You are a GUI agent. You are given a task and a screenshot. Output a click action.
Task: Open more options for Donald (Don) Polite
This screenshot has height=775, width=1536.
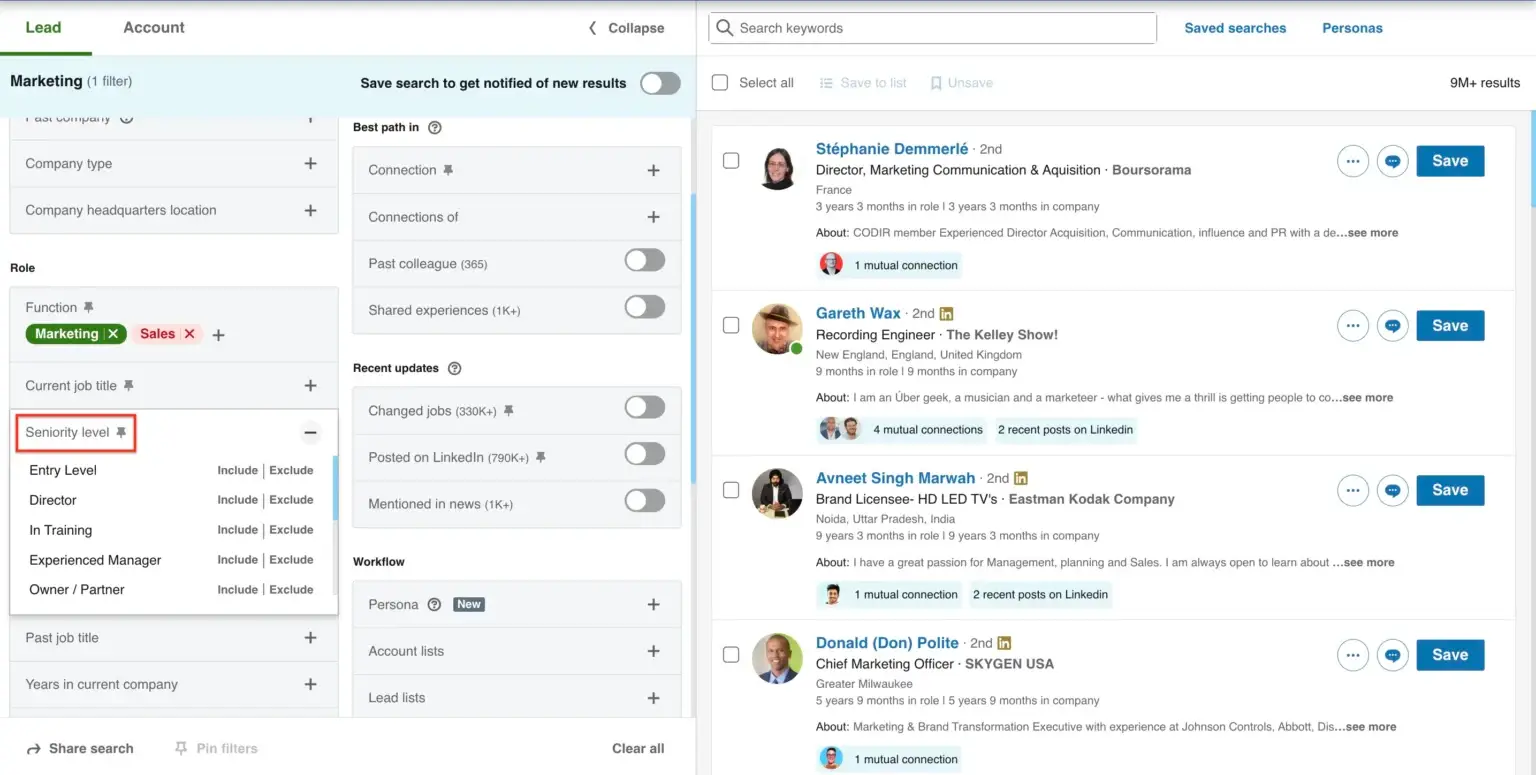pos(1352,655)
